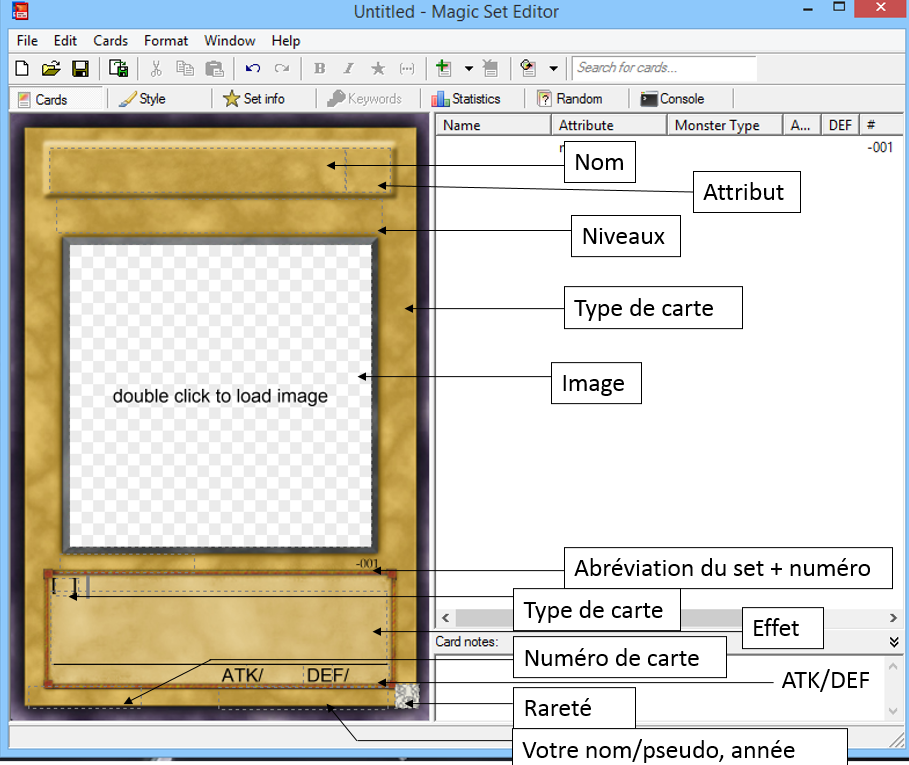Screen dimensions: 909x765
Task: Redo the last undone action
Action: [282, 68]
